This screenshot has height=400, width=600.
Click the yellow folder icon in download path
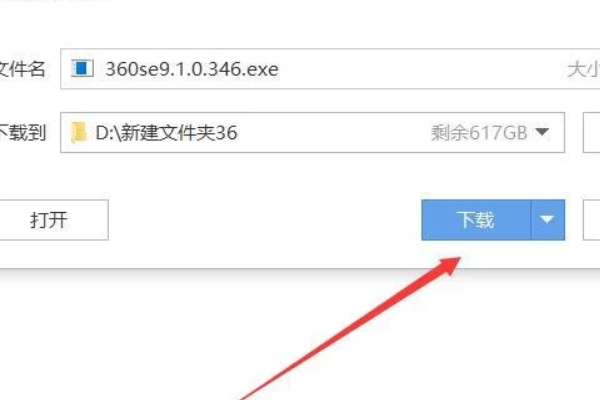(79, 132)
